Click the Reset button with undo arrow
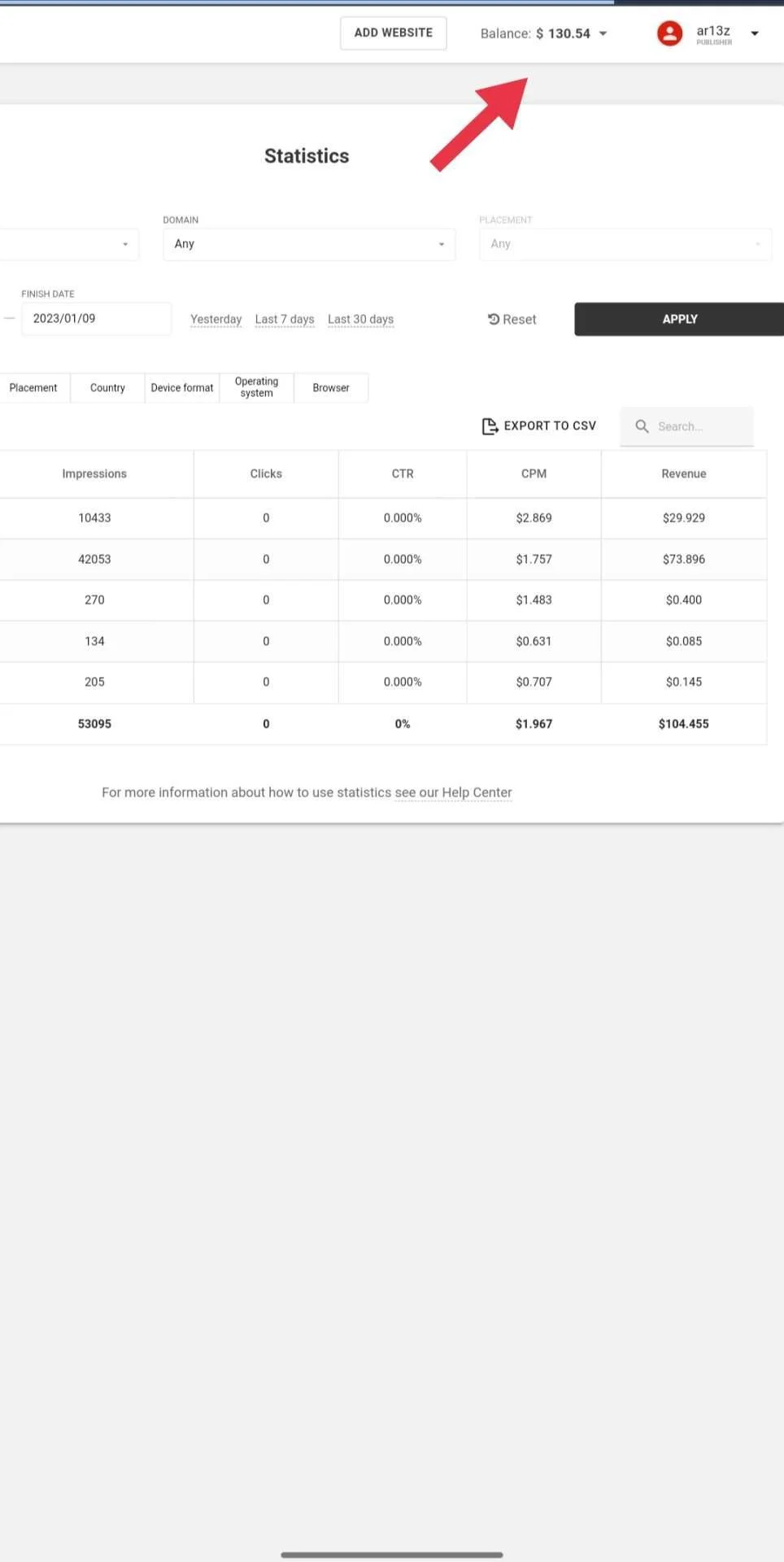The height and width of the screenshot is (1562, 784). click(x=512, y=320)
